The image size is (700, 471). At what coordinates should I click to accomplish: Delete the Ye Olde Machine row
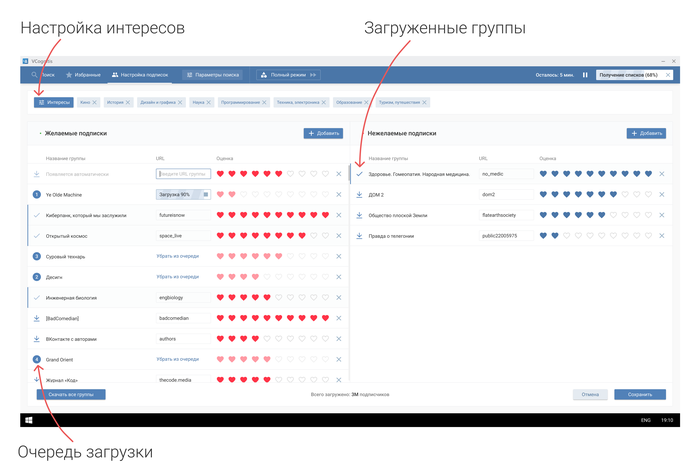click(x=338, y=194)
